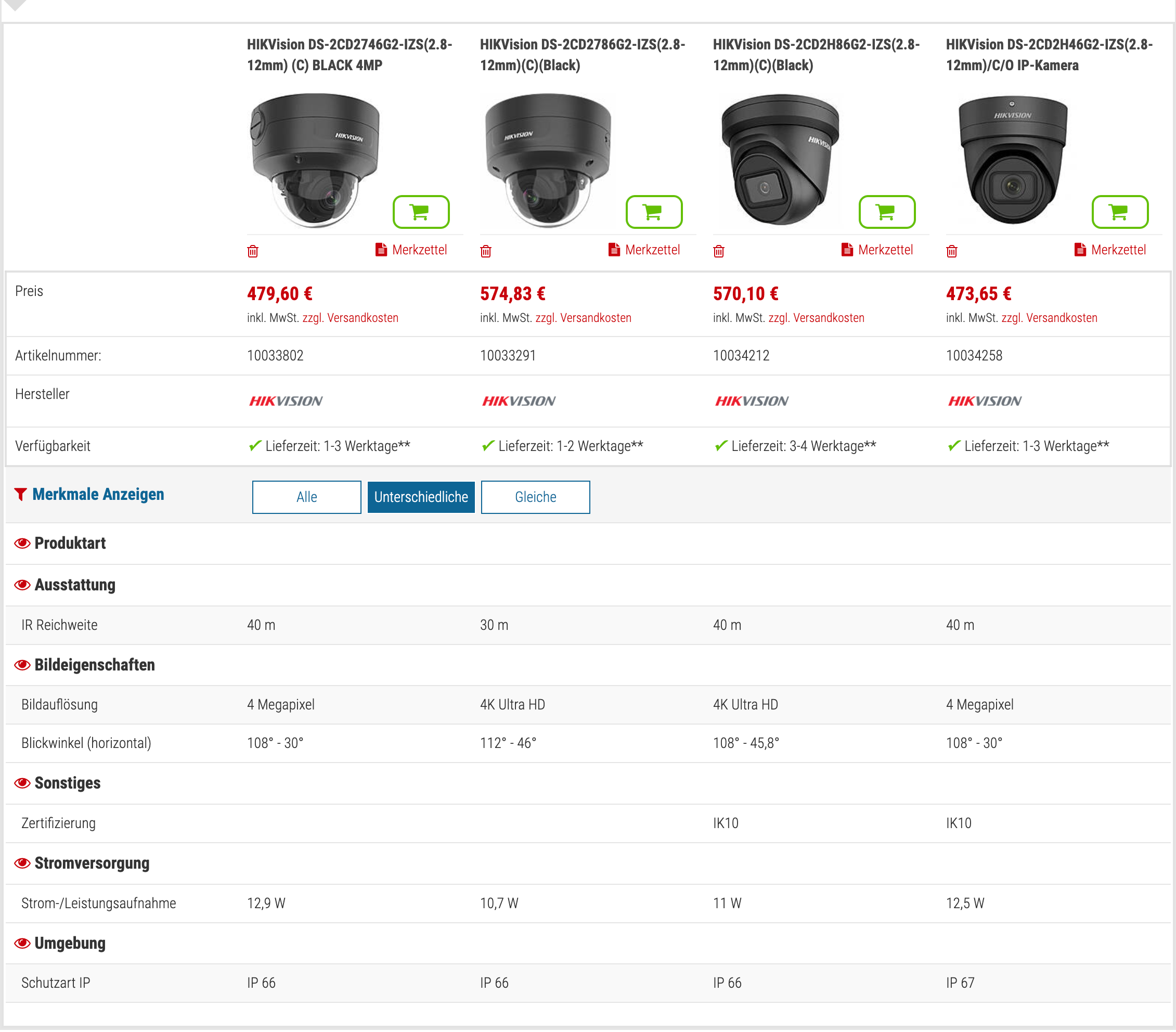Collapse the Sonstiges section
The width and height of the screenshot is (1176, 1032).
(x=22, y=783)
